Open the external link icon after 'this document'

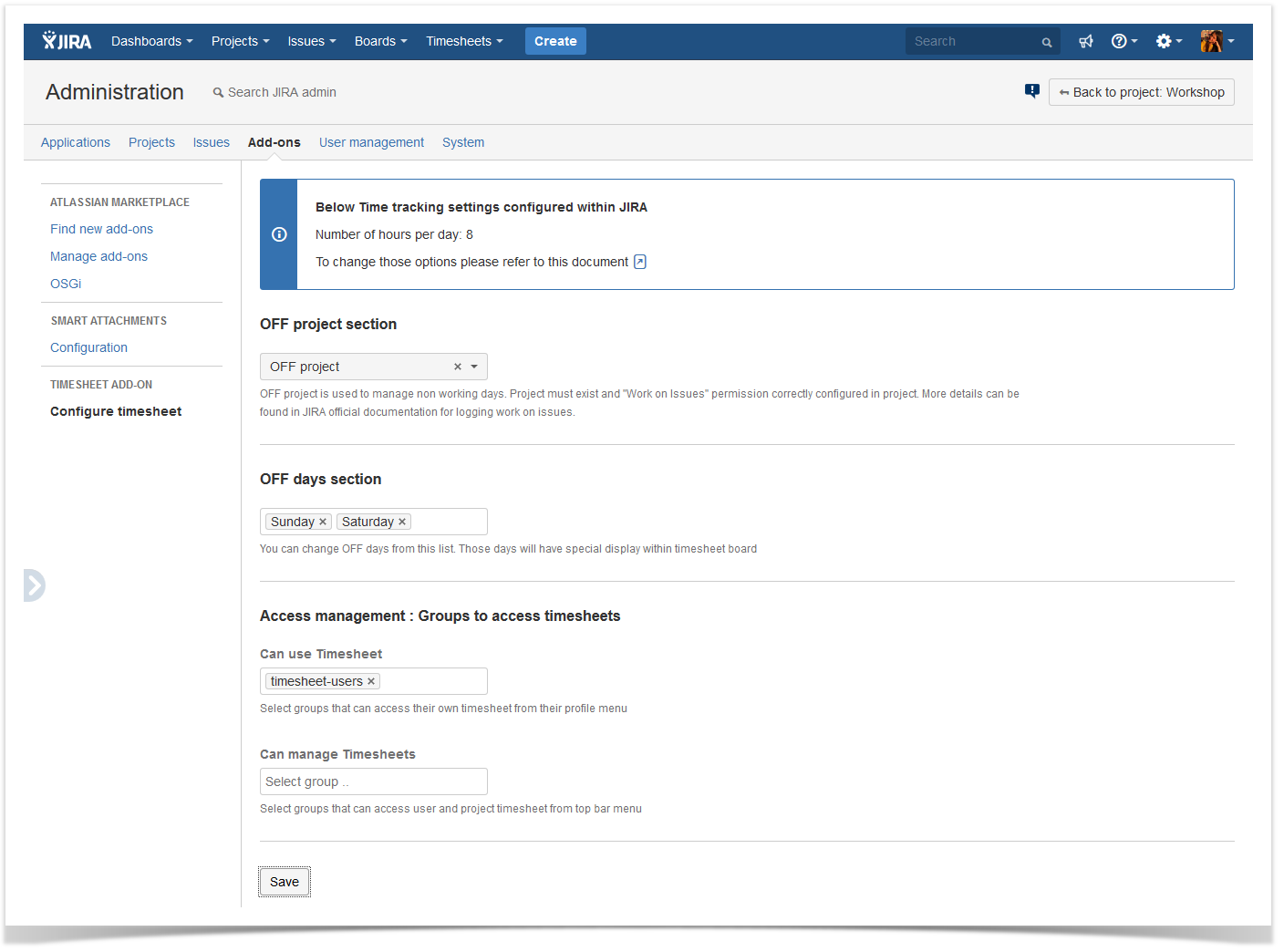[640, 262]
